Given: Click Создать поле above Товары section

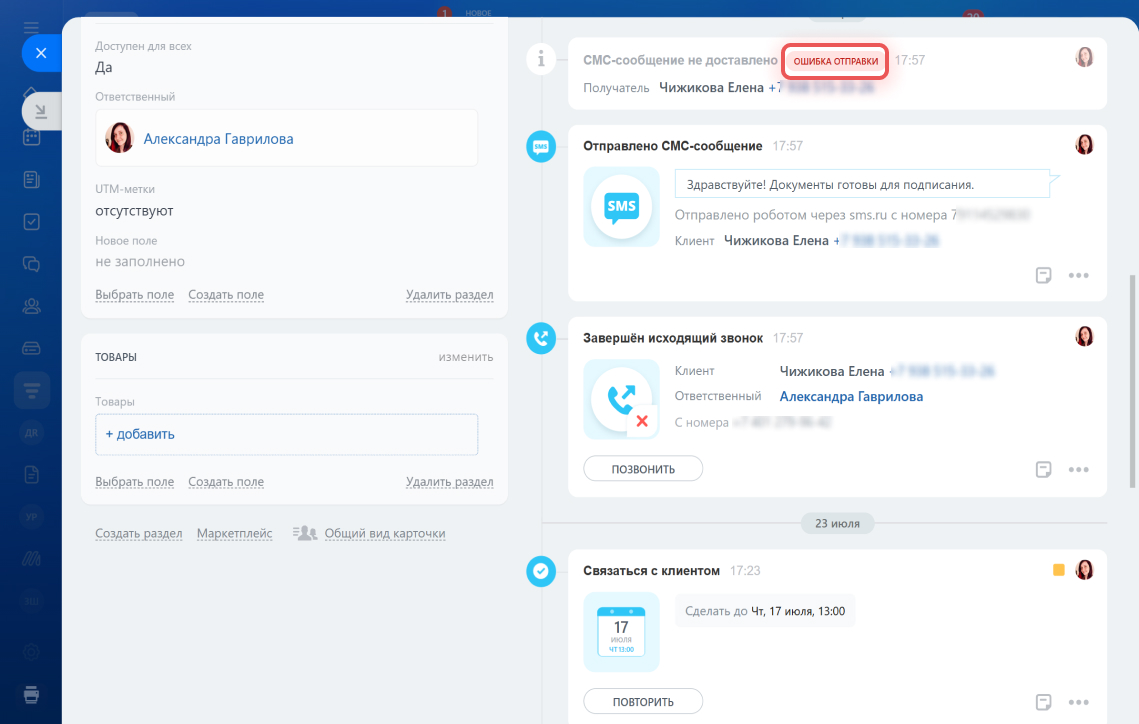Looking at the screenshot, I should pos(226,295).
